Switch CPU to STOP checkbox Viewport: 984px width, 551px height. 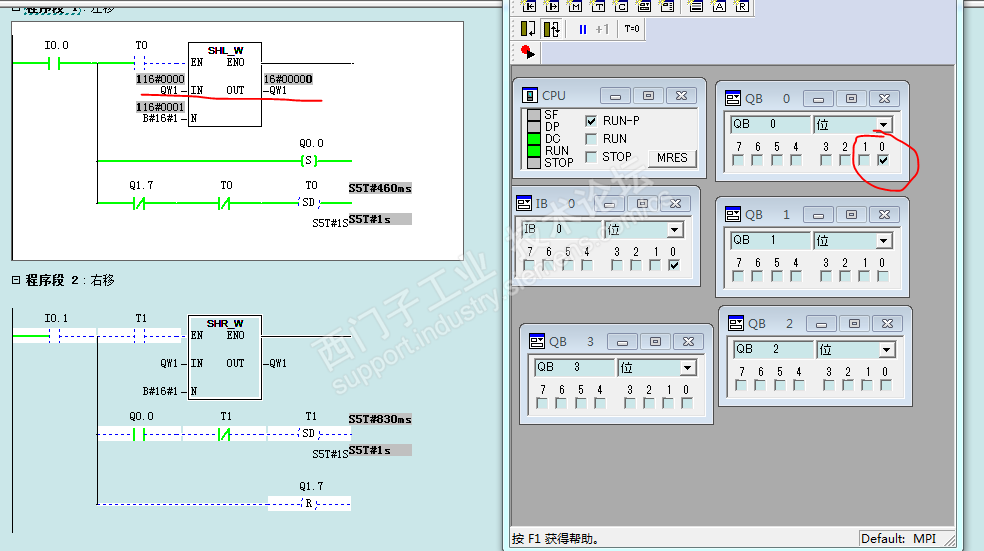(x=591, y=157)
